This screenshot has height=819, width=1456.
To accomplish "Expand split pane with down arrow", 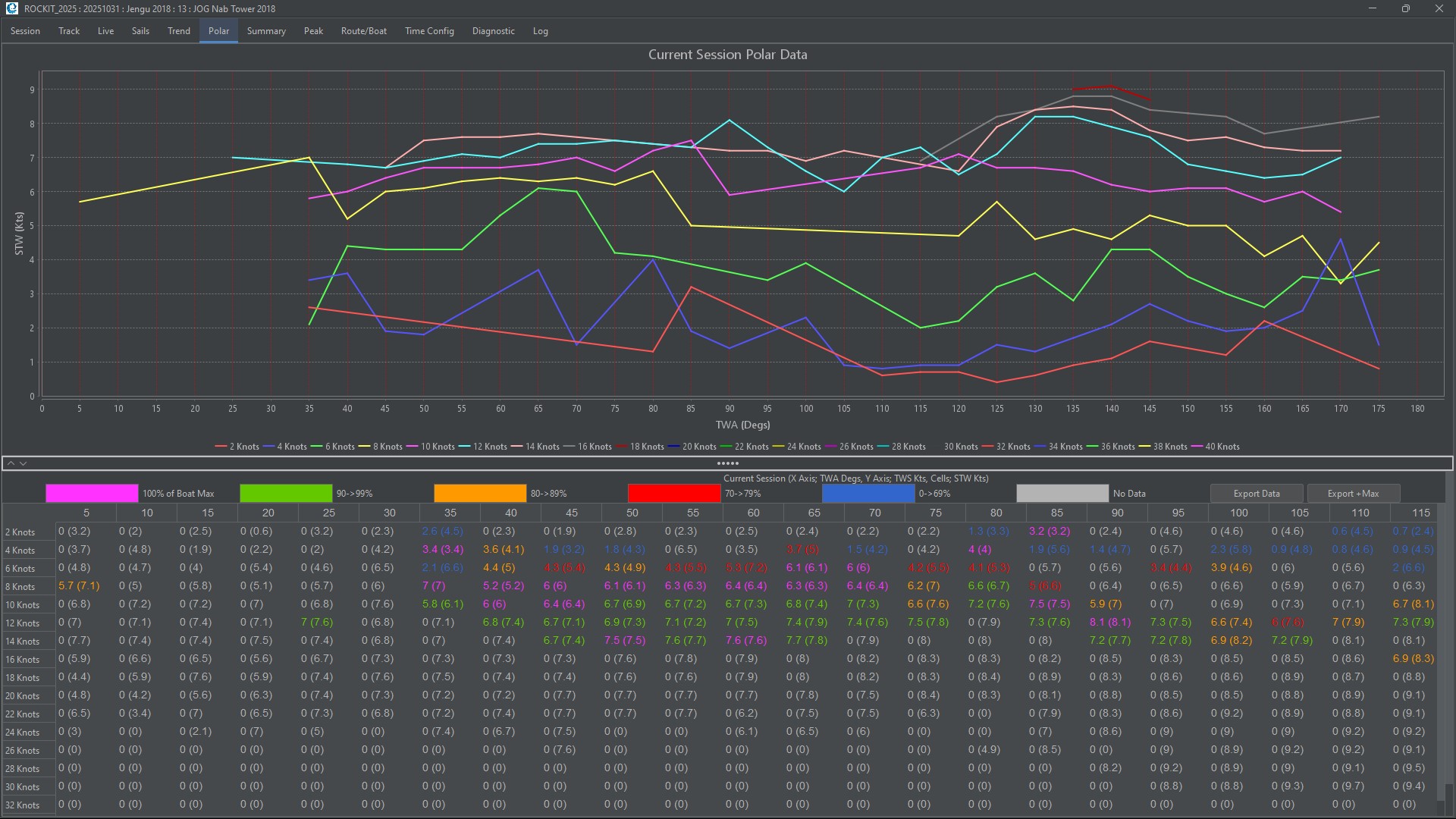I will 24,463.
